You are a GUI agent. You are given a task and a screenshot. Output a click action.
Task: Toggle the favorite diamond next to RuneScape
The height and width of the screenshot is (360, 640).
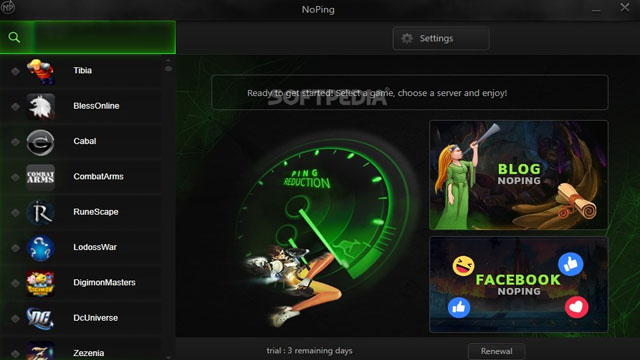click(15, 212)
